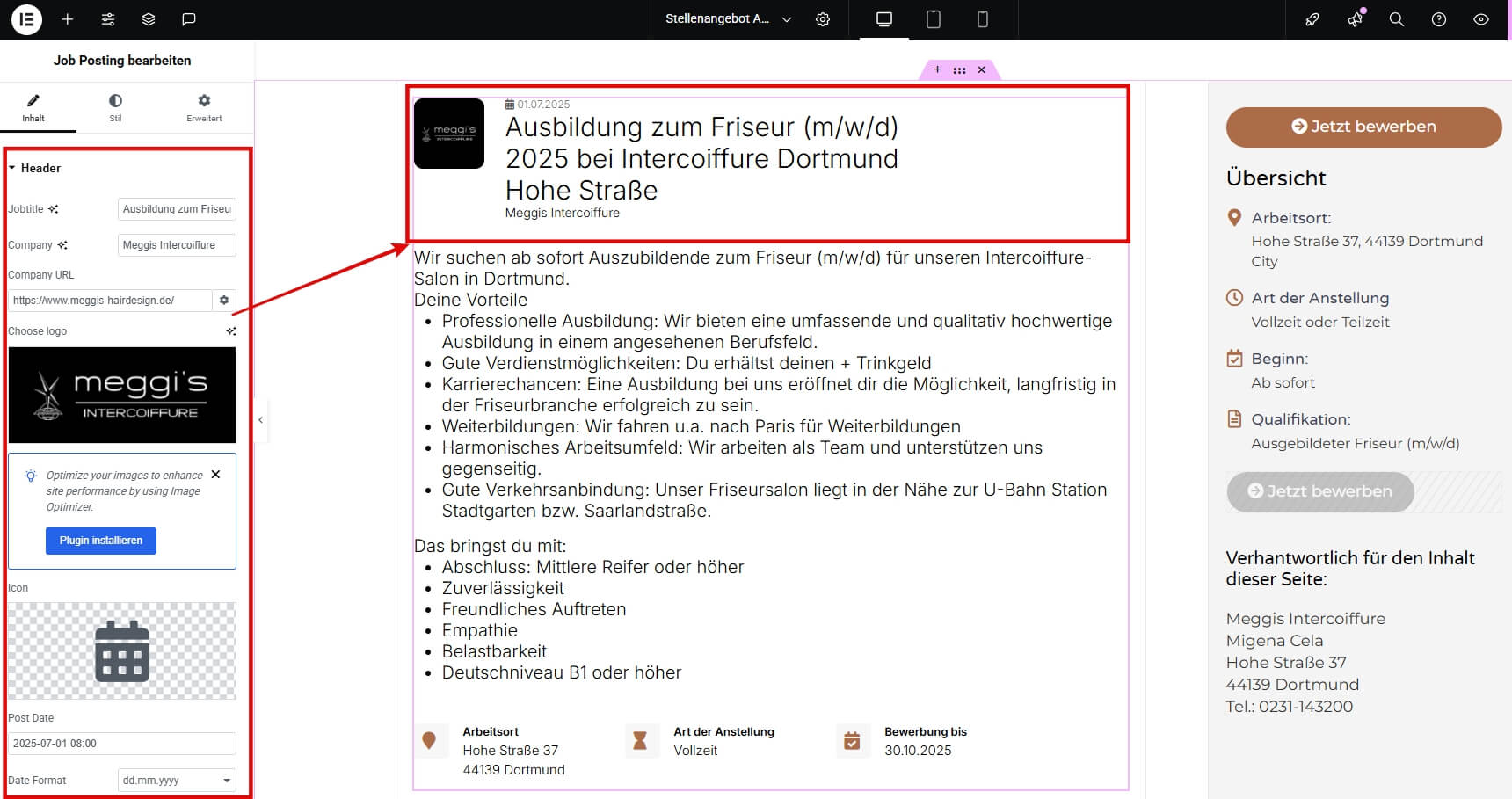The height and width of the screenshot is (799, 1512).
Task: Expand the Stellenangebot document dropdown
Action: [x=786, y=19]
